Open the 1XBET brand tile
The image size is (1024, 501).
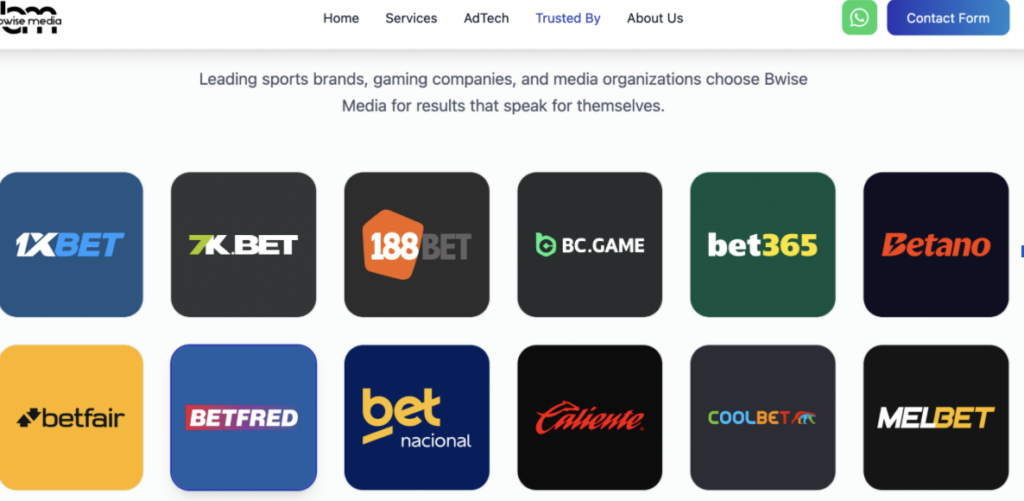click(x=70, y=244)
